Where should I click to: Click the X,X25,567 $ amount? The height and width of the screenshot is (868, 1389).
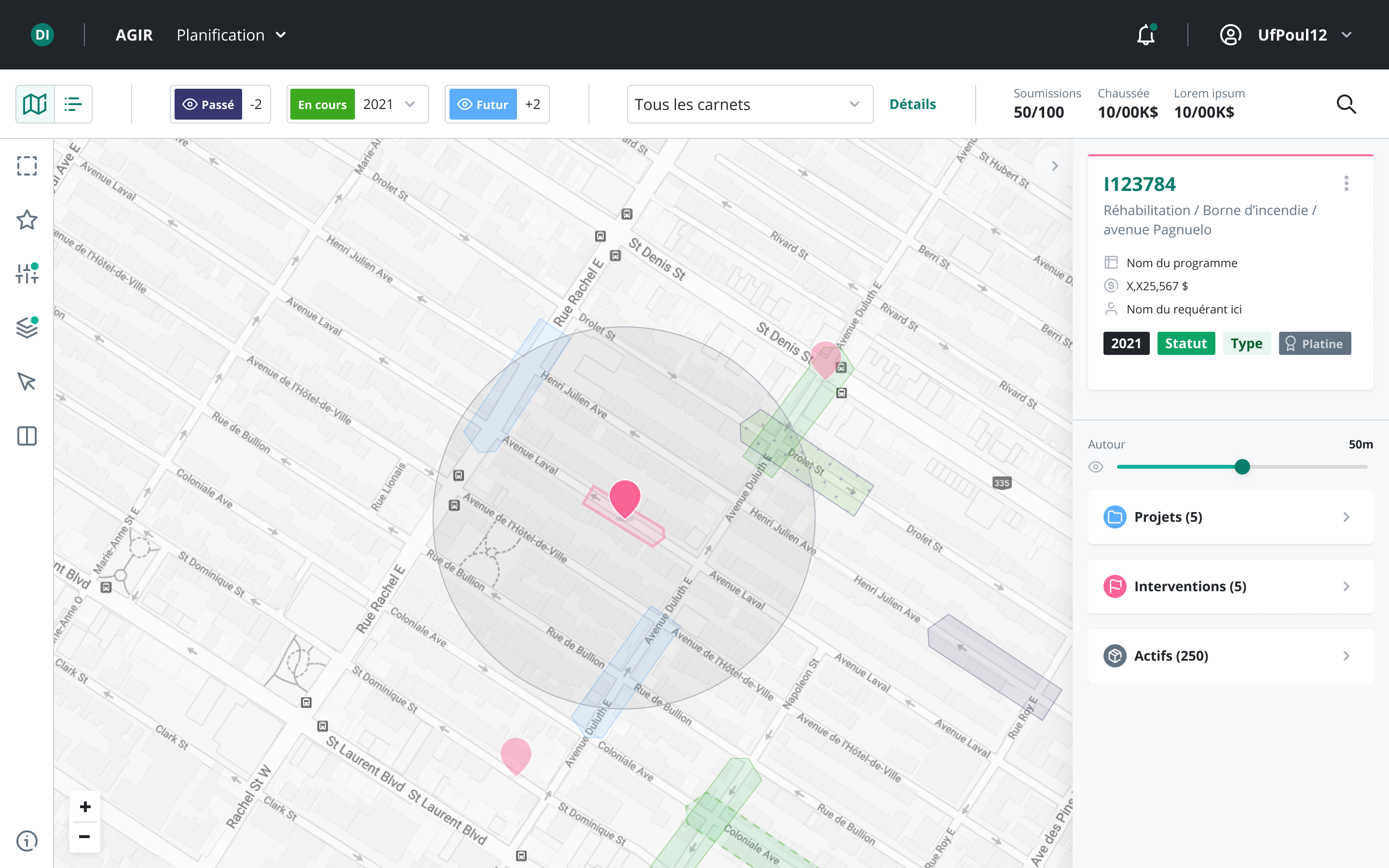[x=1157, y=285]
